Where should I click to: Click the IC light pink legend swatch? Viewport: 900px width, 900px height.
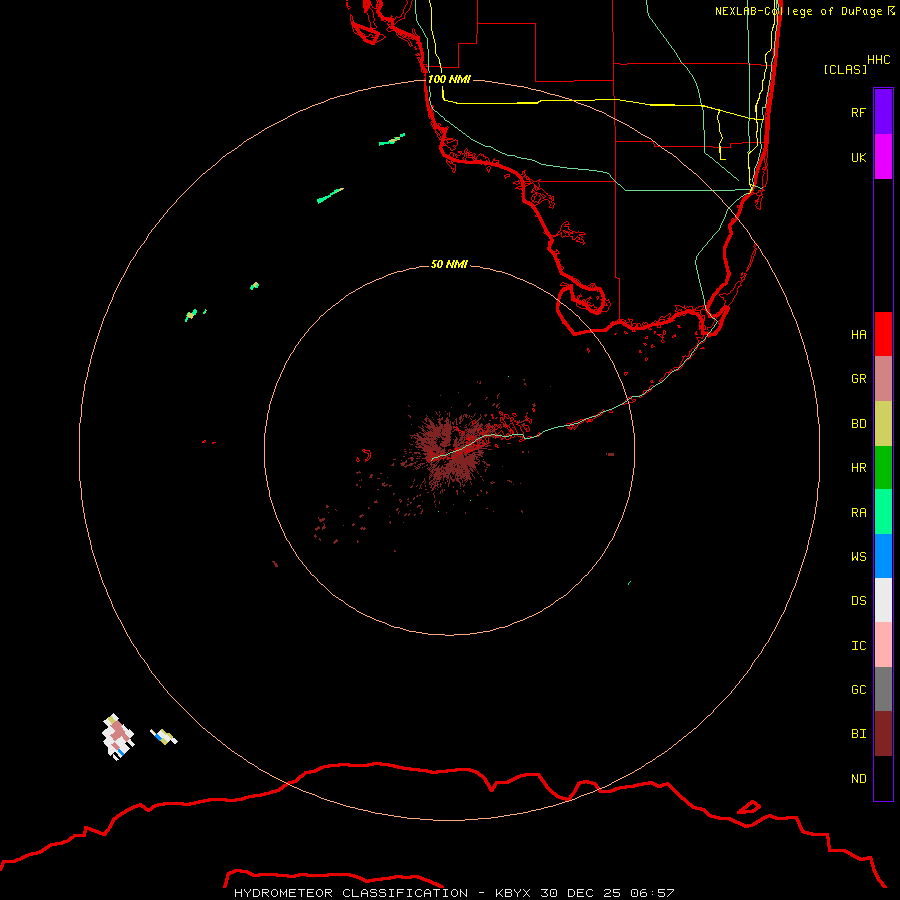883,645
